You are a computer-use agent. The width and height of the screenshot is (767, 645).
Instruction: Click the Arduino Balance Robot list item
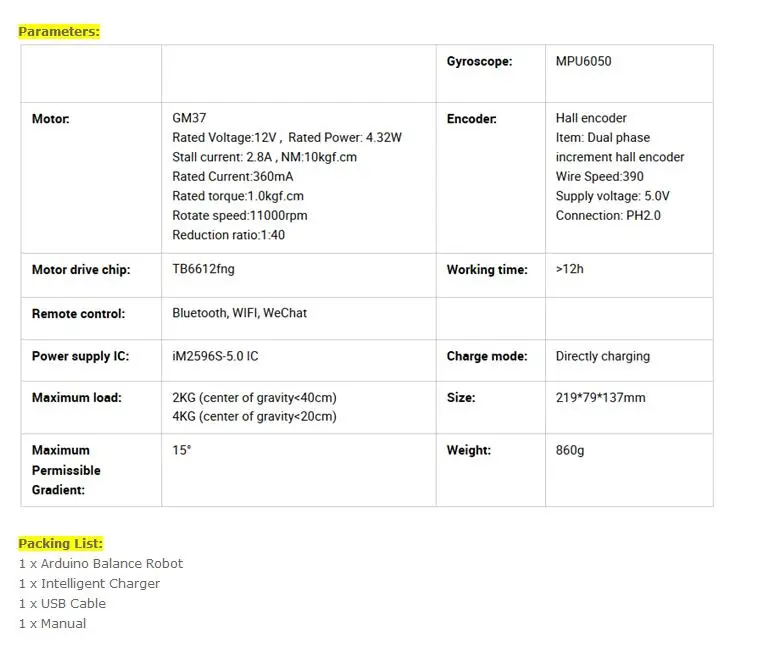click(x=101, y=563)
